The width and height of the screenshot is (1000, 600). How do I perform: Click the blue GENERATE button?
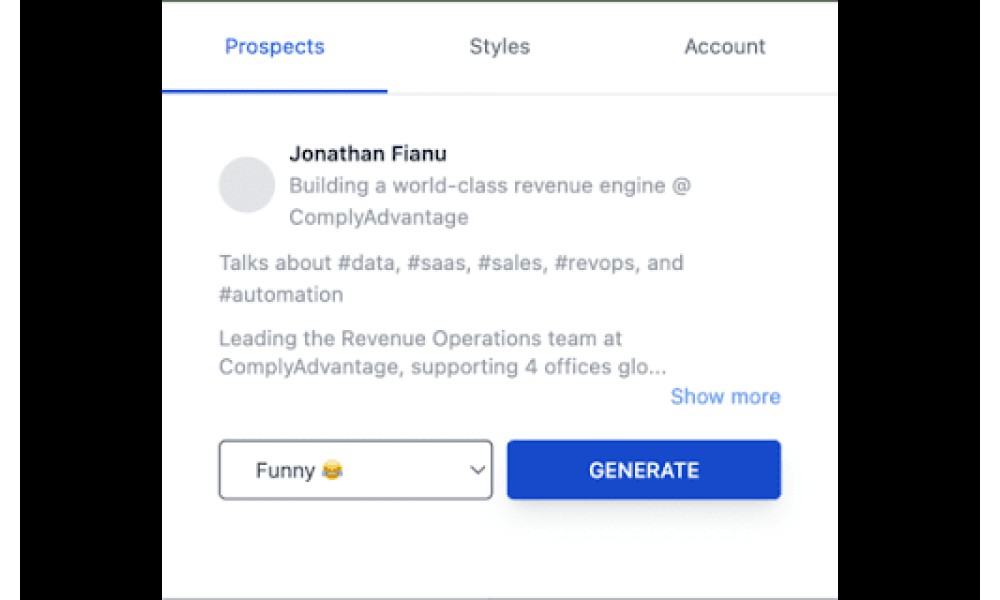[643, 470]
